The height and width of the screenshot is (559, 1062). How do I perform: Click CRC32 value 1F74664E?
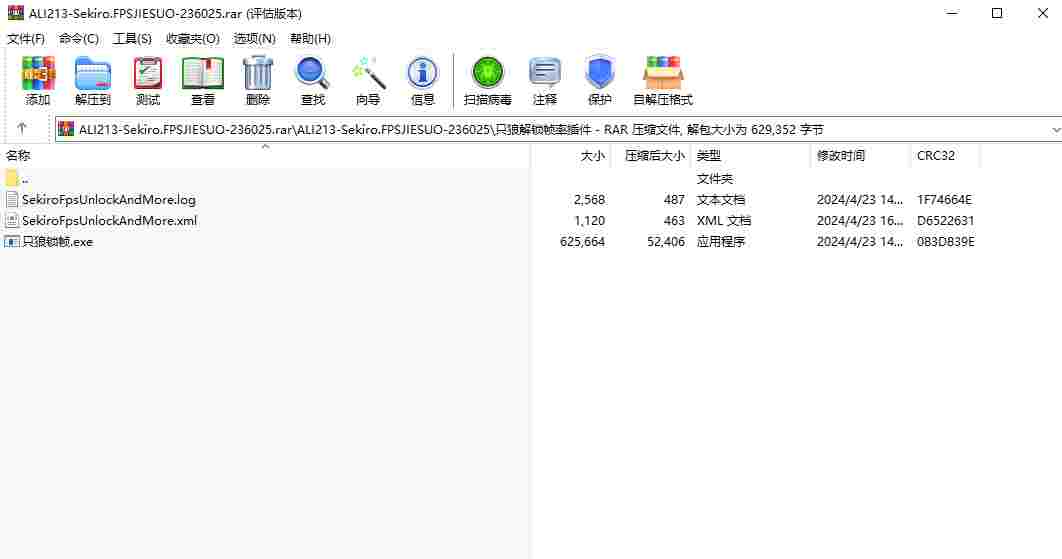(944, 200)
